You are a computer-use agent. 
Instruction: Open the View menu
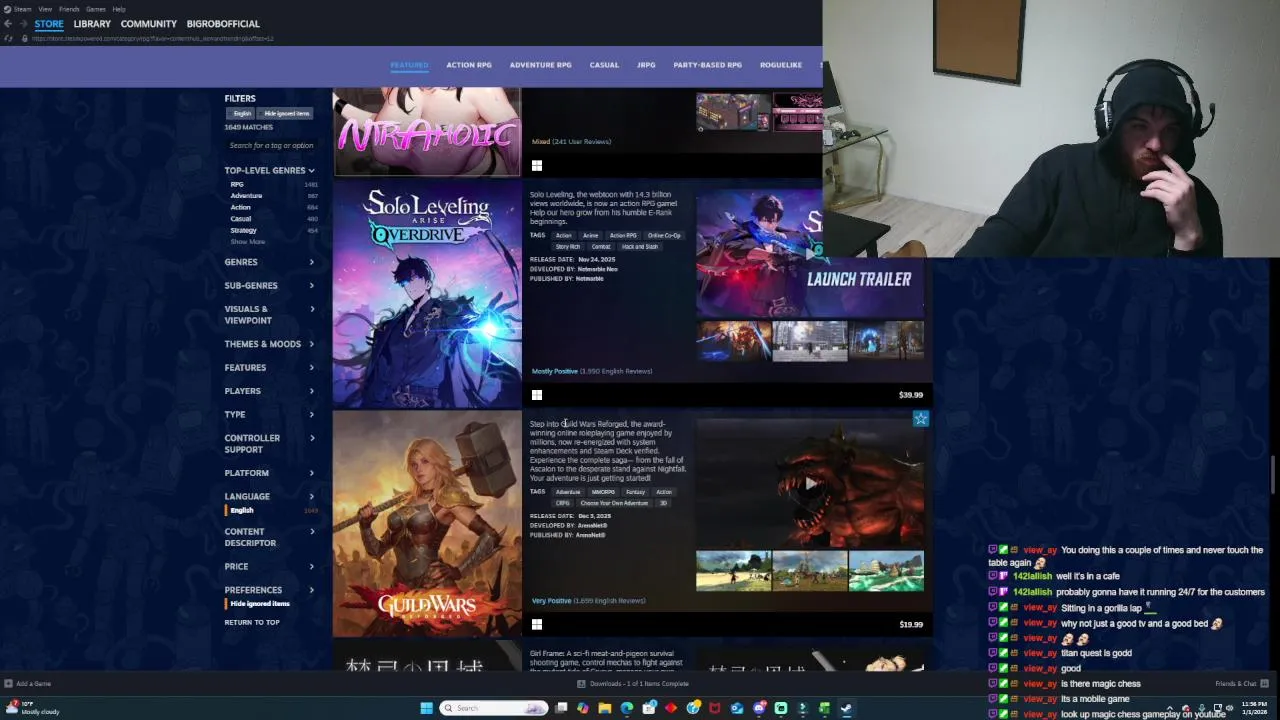click(45, 9)
